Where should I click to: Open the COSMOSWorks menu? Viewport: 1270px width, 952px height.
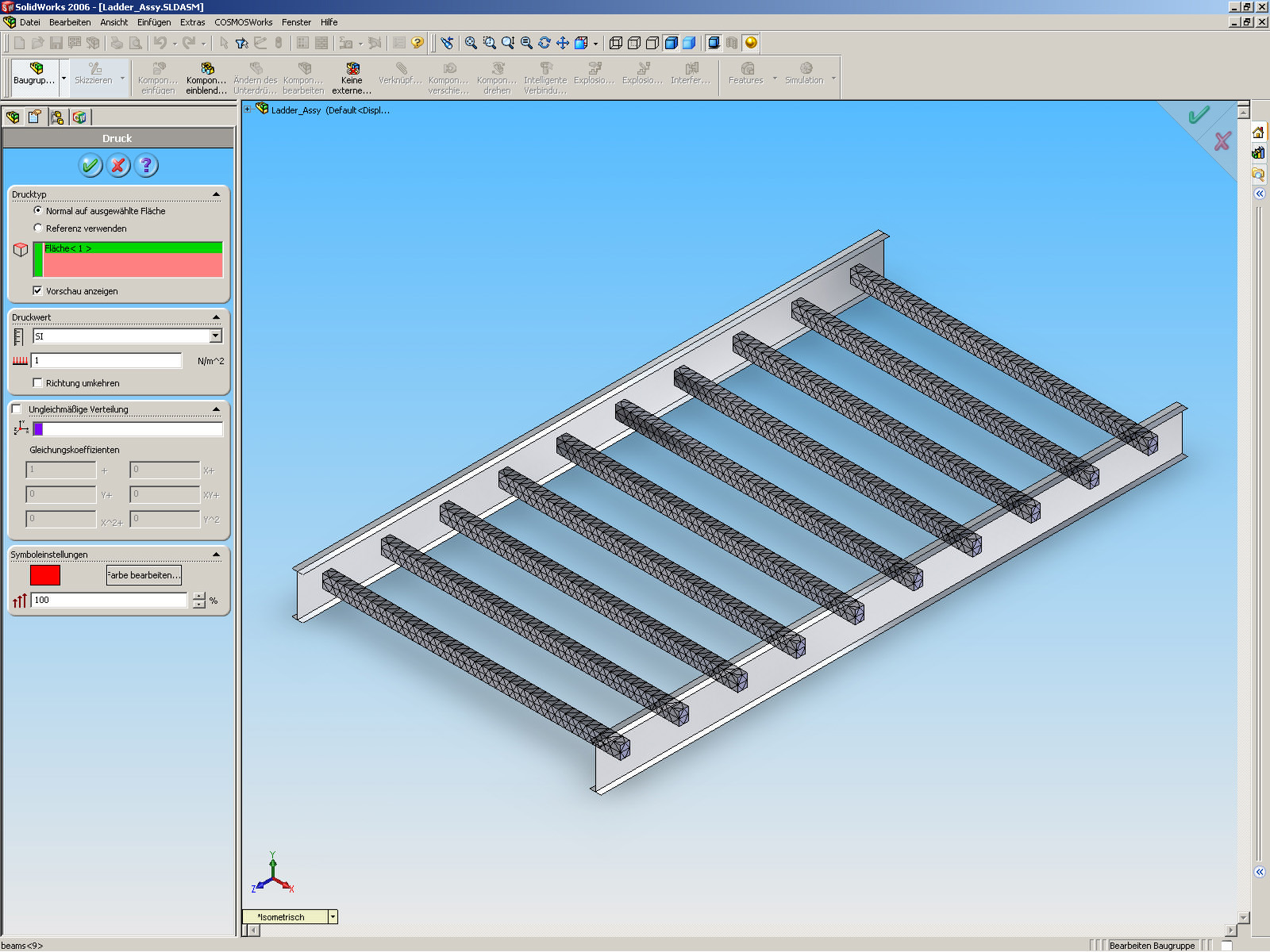[x=242, y=22]
